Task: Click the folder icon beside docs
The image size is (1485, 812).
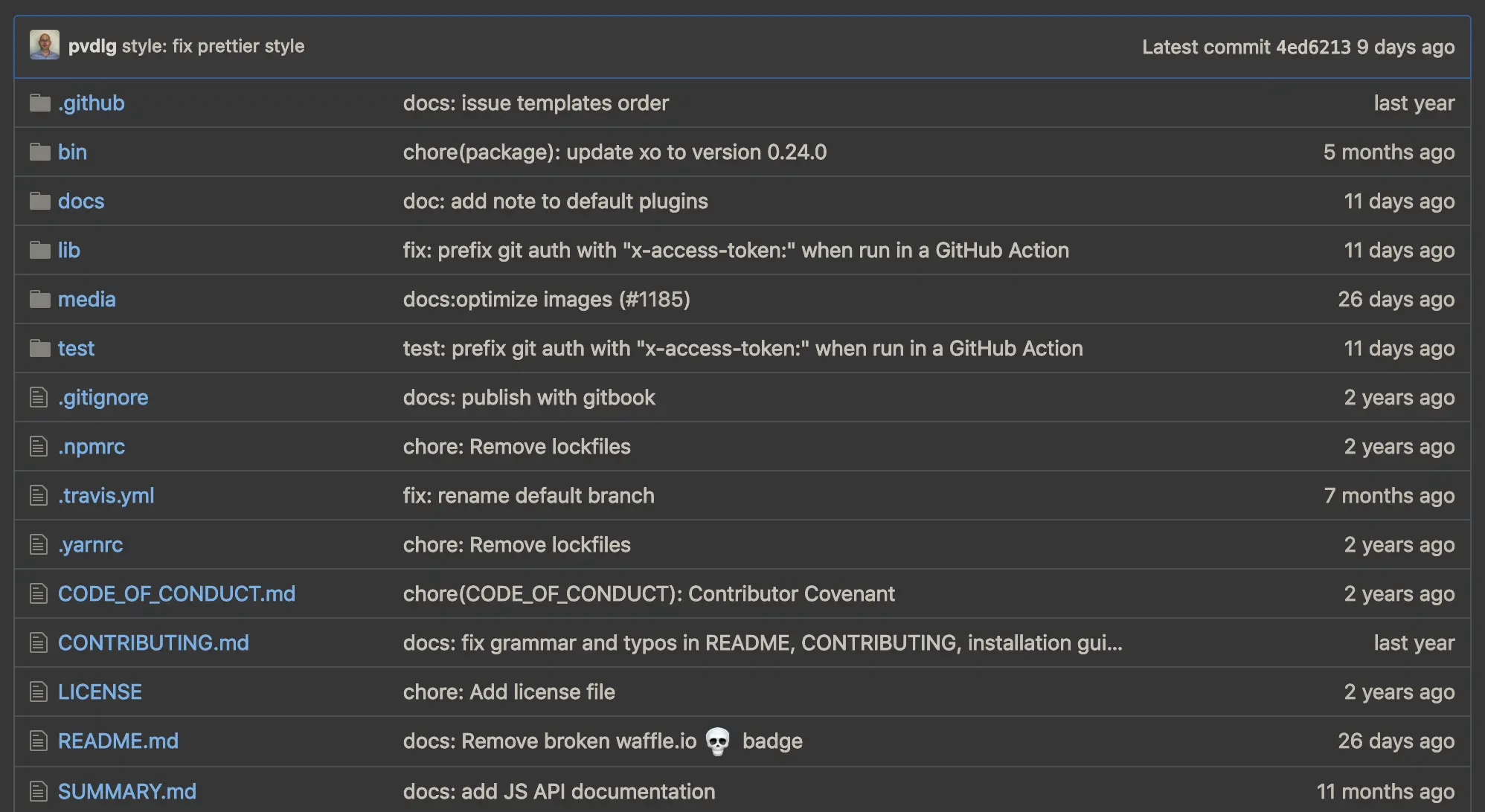Action: 39,201
